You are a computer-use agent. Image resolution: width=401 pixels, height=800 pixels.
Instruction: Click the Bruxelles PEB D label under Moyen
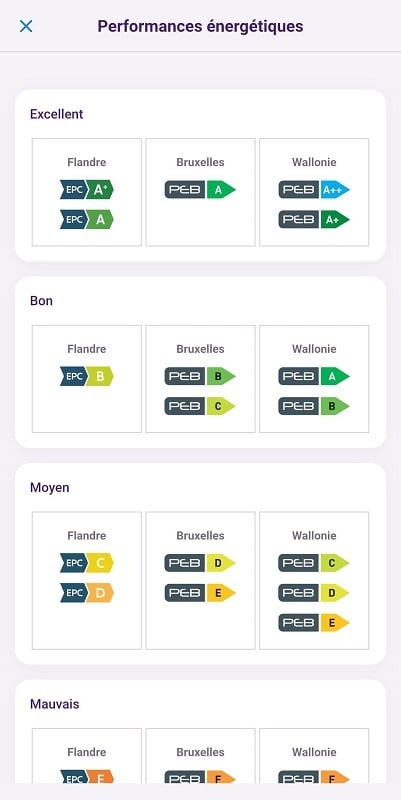click(200, 563)
